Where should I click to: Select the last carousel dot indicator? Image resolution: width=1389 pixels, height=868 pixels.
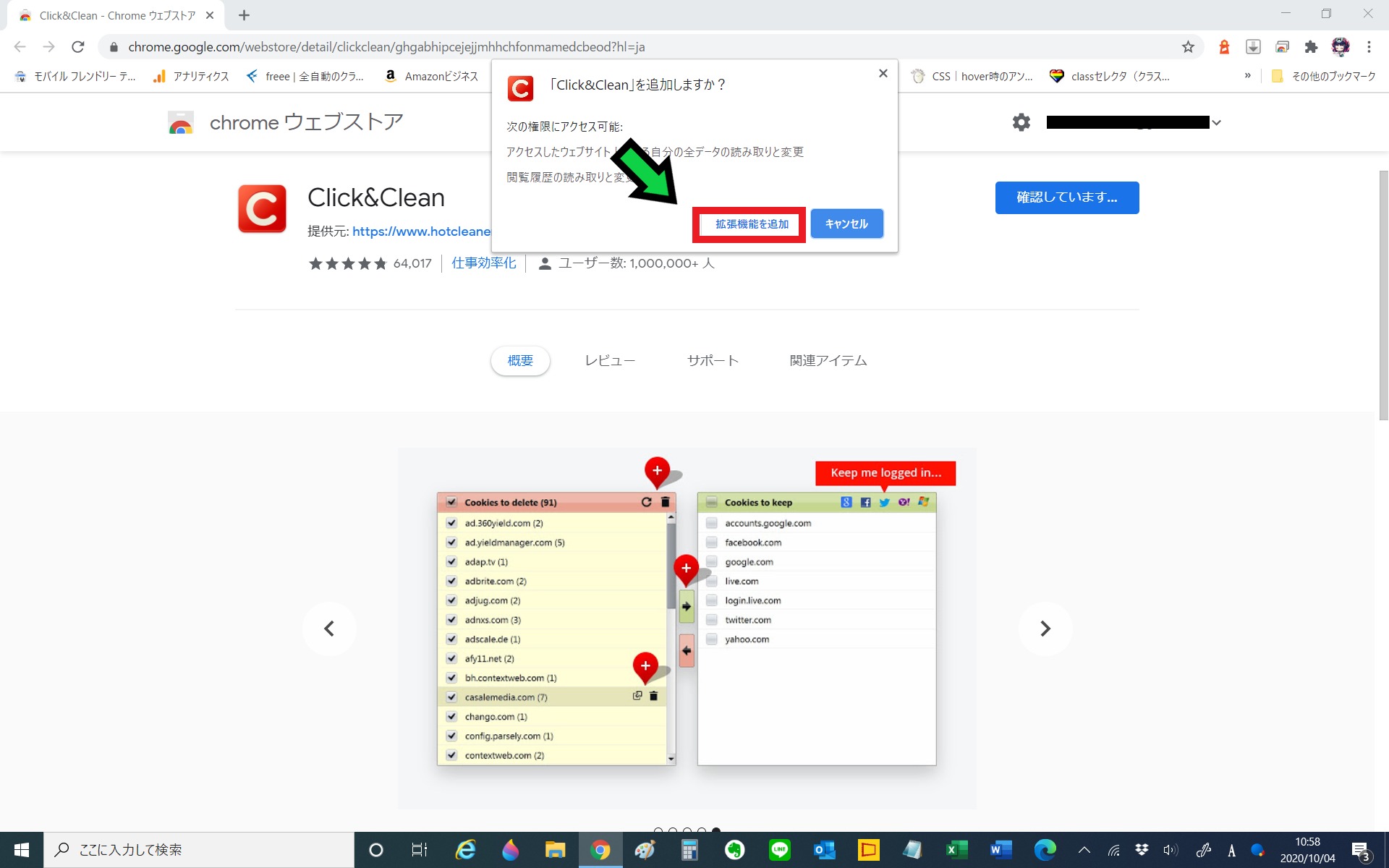716,831
